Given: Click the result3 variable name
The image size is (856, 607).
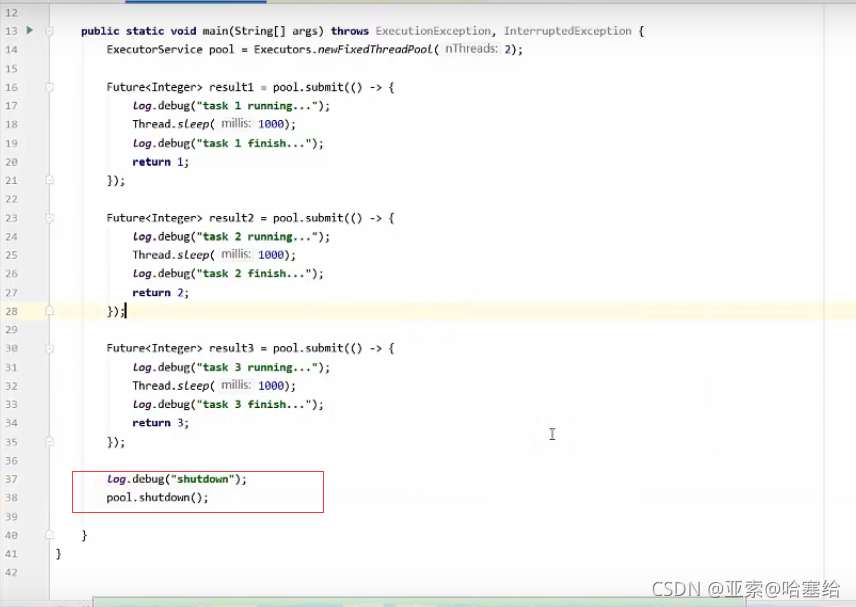Looking at the screenshot, I should tap(231, 348).
